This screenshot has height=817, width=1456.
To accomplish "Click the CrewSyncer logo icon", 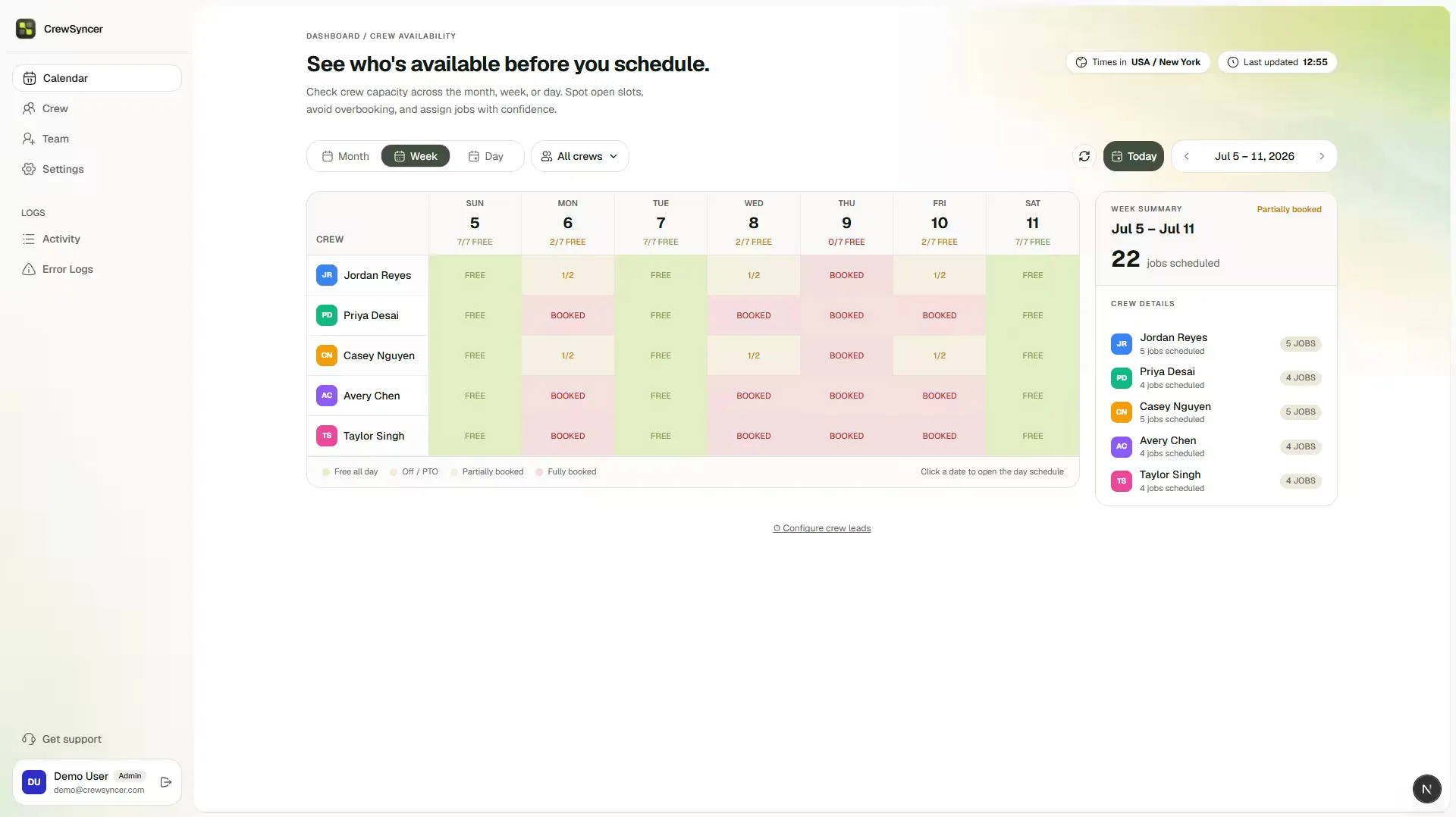I will pyautogui.click(x=26, y=29).
